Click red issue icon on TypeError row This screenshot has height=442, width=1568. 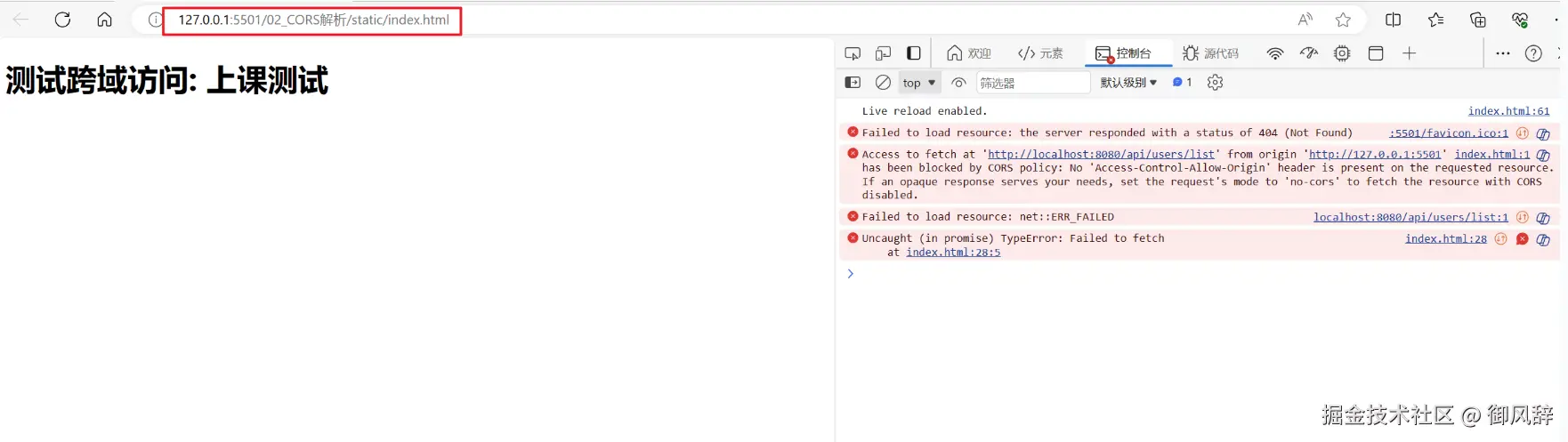(x=1523, y=238)
